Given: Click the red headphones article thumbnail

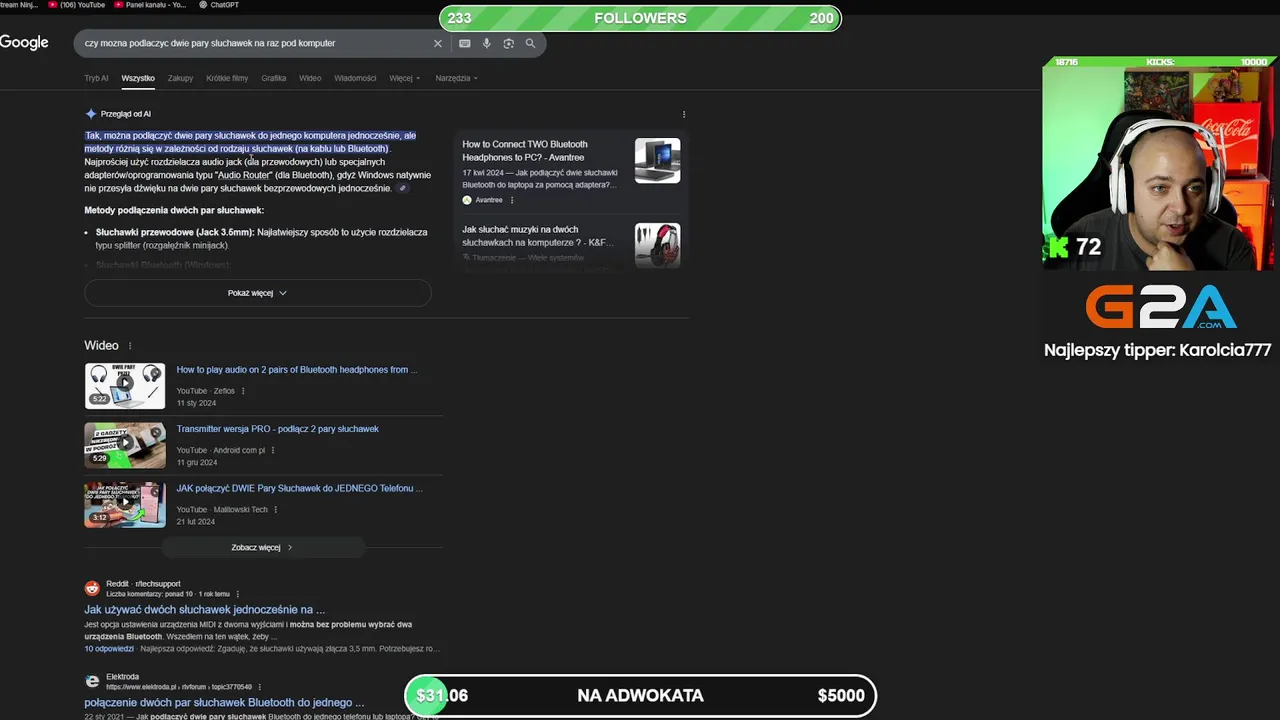Looking at the screenshot, I should (657, 246).
